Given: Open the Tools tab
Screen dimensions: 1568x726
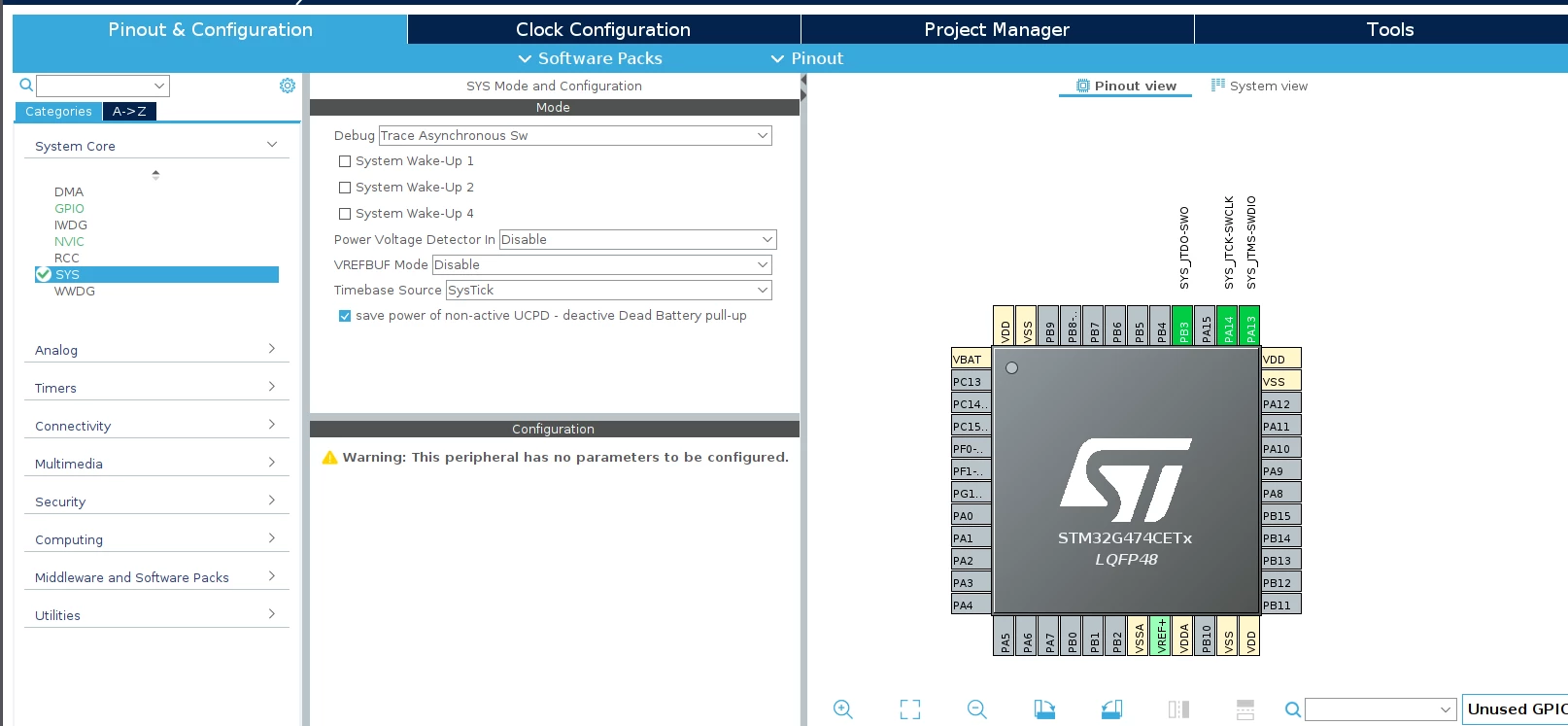Looking at the screenshot, I should point(1389,29).
